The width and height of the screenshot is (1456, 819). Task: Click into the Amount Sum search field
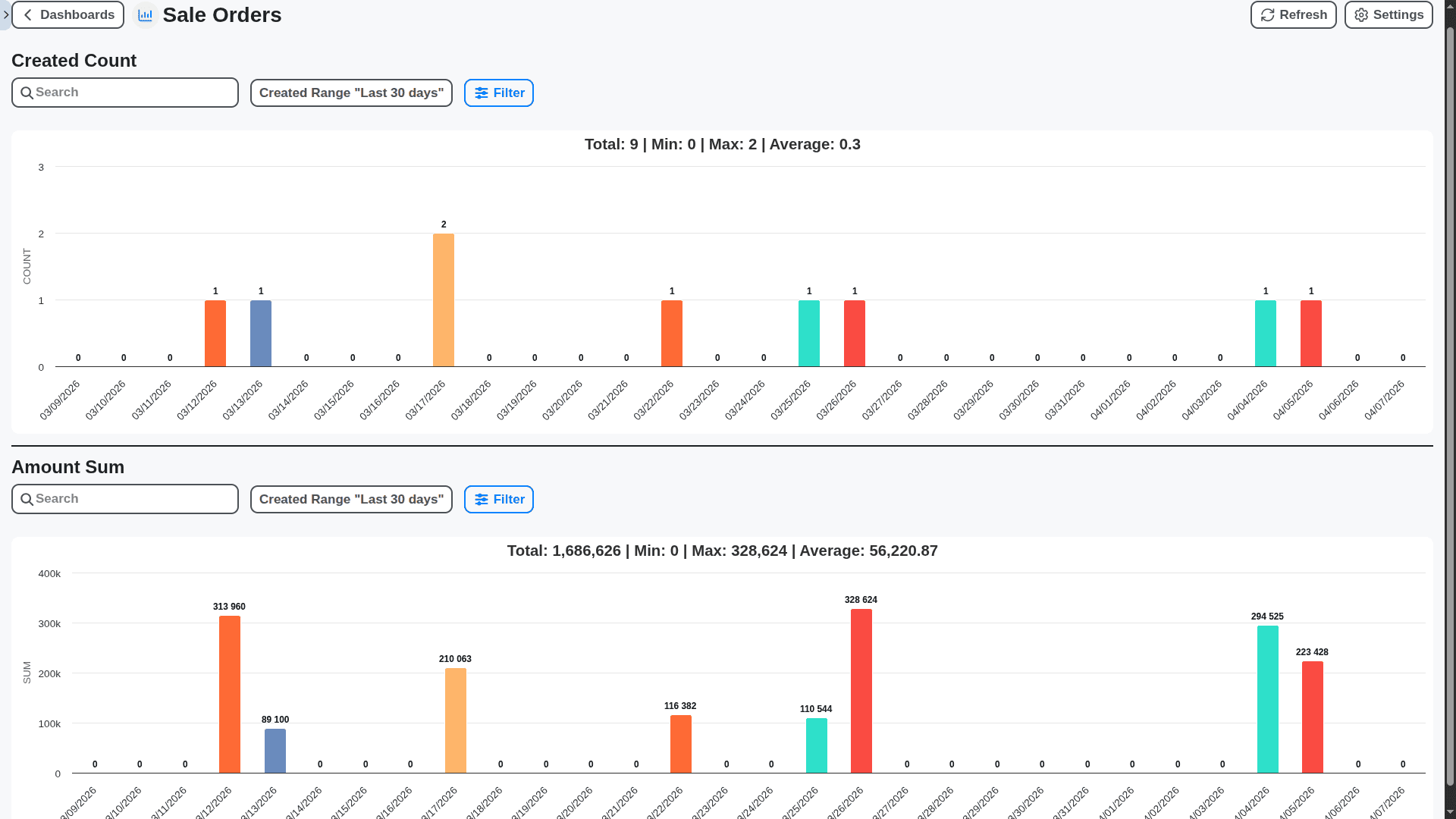[x=124, y=498]
